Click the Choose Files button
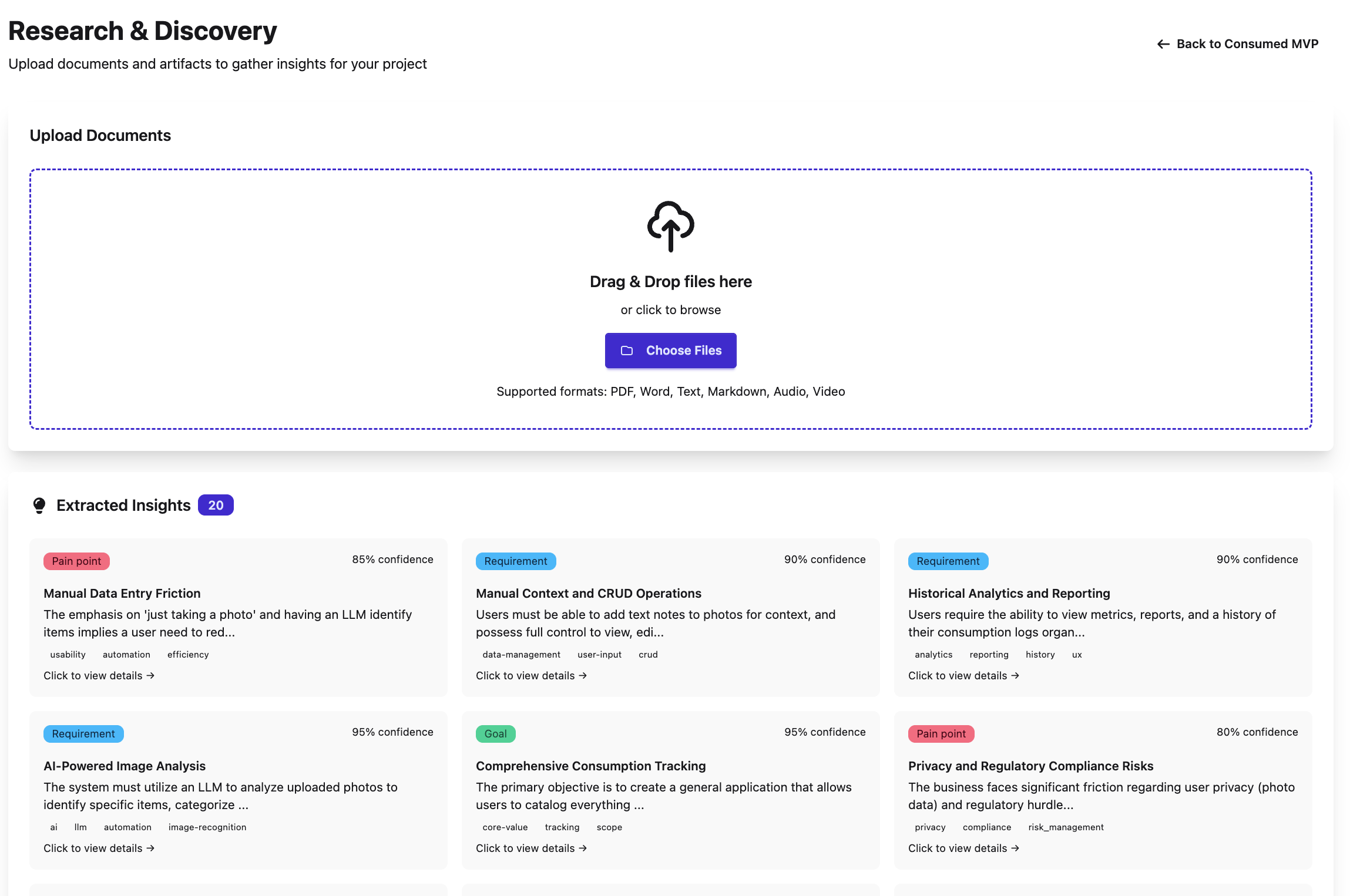Image resolution: width=1350 pixels, height=896 pixels. (670, 351)
